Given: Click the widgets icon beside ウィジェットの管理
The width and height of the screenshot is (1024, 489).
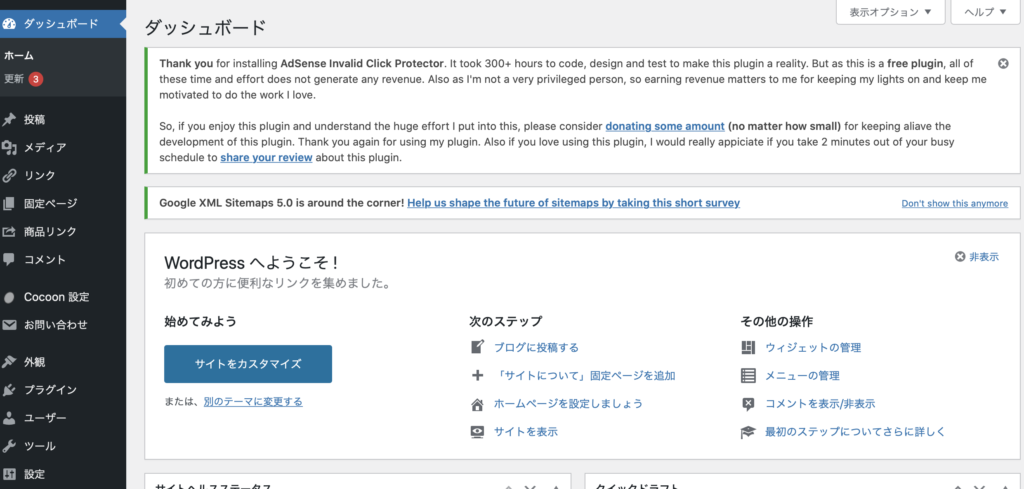Looking at the screenshot, I should [x=748, y=347].
